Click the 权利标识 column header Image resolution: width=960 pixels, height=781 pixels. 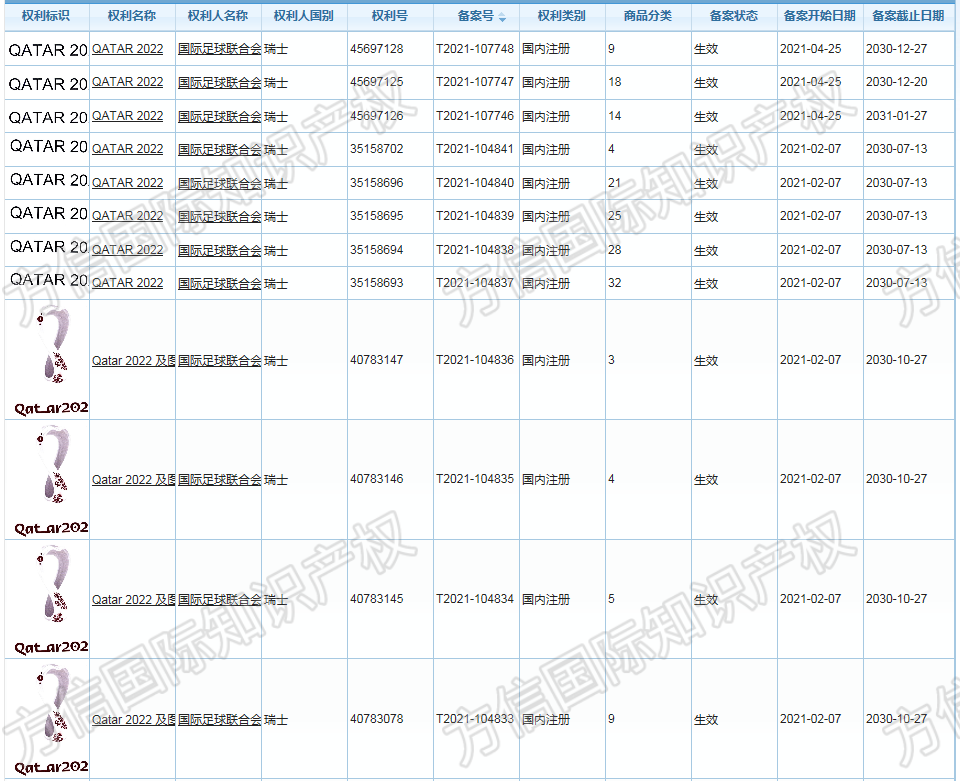click(46, 16)
